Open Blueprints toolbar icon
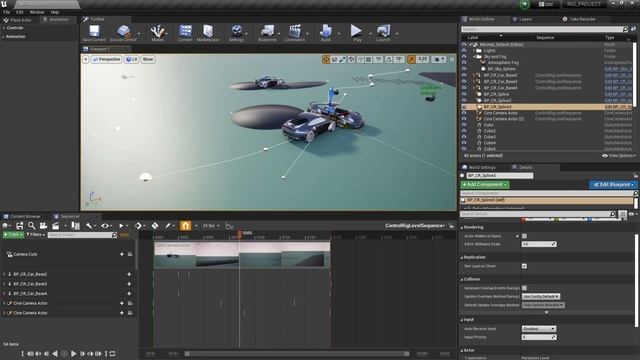 [x=267, y=33]
